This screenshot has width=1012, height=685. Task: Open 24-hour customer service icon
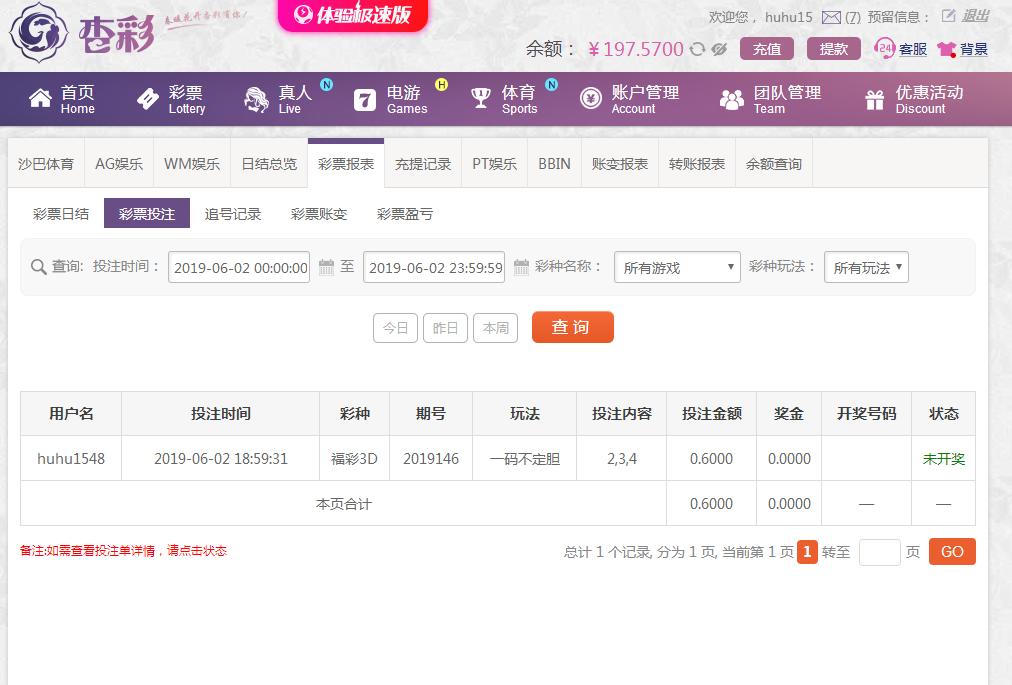point(884,48)
